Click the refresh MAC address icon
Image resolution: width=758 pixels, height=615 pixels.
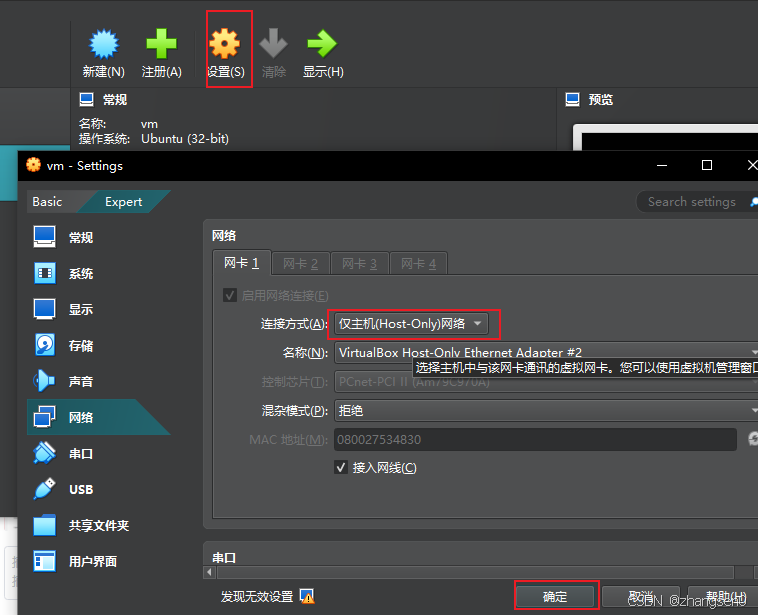point(753,439)
